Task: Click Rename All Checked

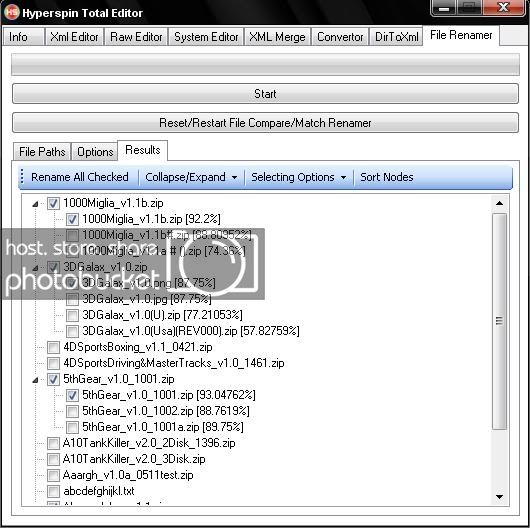Action: click(80, 177)
